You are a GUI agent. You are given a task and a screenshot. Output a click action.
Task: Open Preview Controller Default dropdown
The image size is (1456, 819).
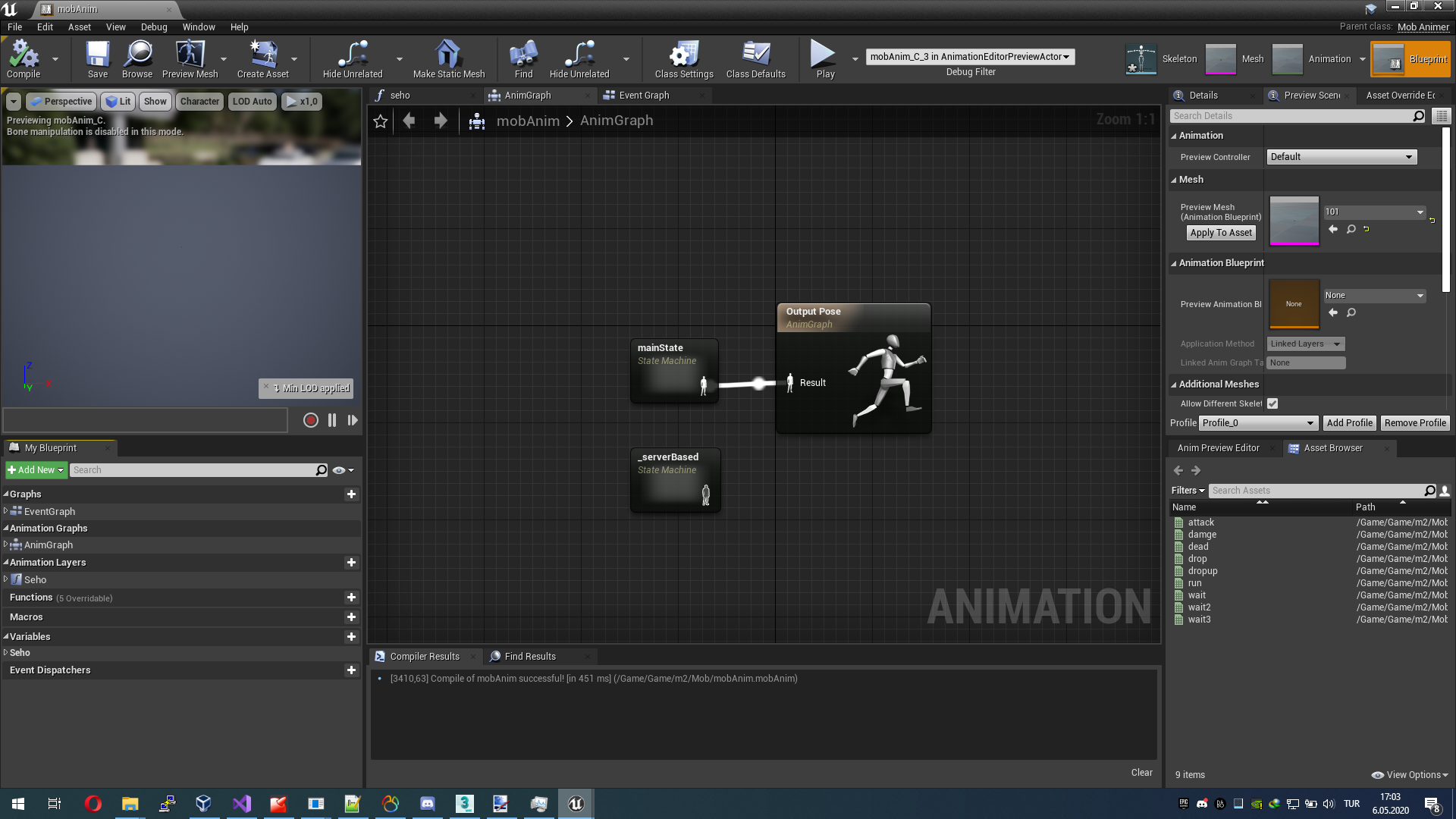[1341, 157]
